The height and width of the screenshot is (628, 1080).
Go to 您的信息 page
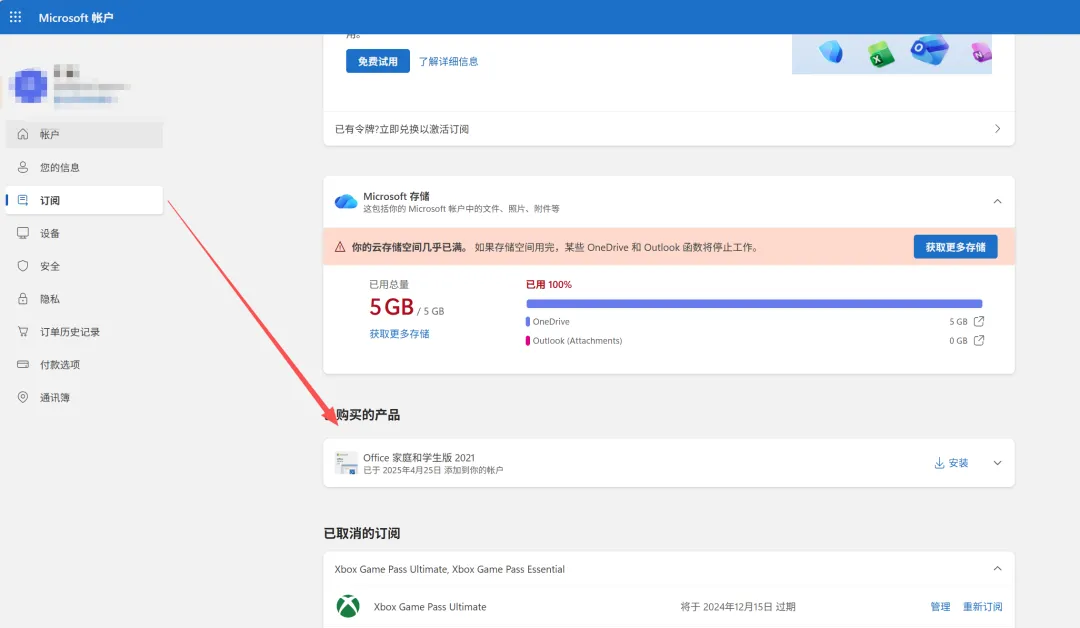point(85,167)
